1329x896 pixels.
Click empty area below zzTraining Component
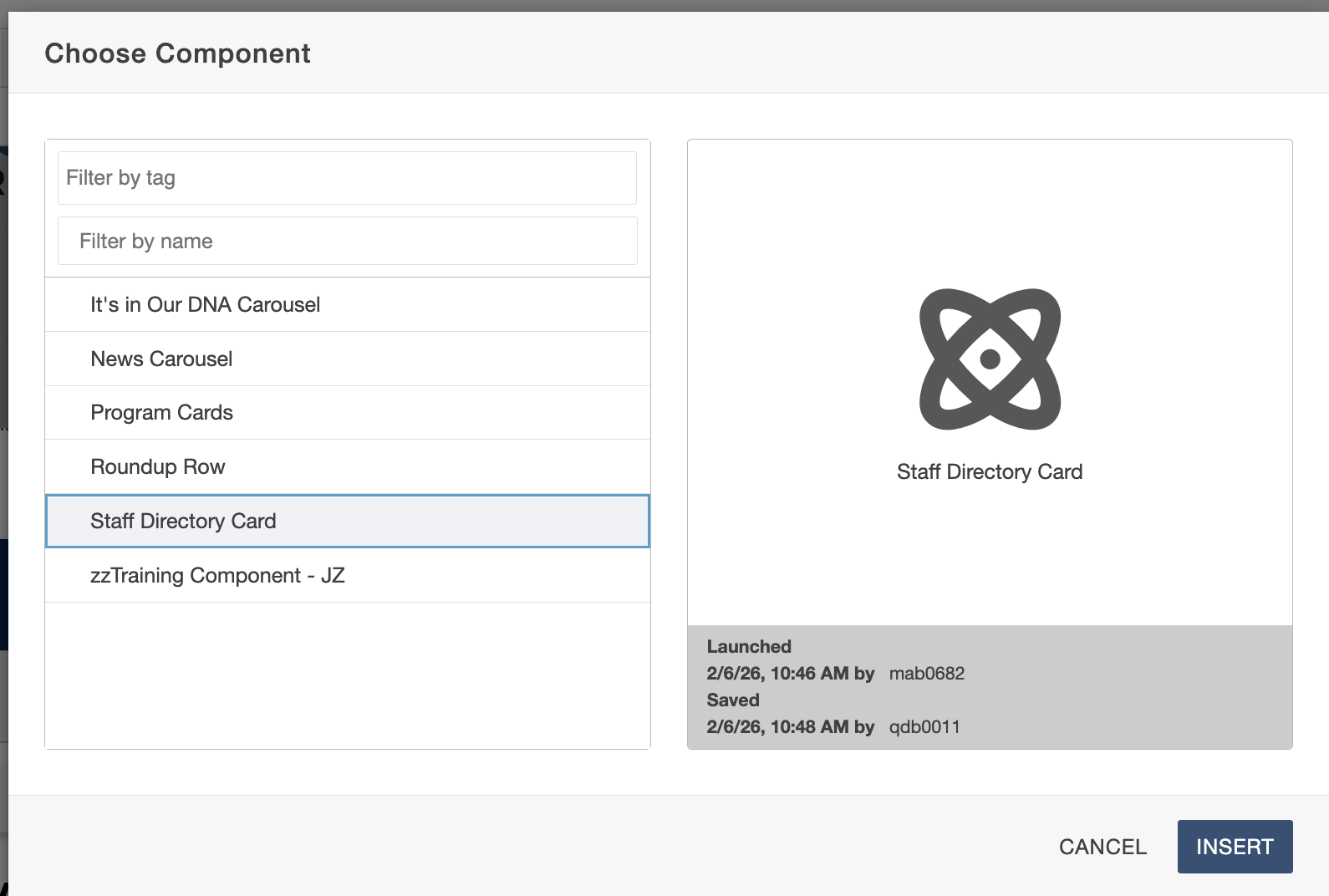(347, 675)
